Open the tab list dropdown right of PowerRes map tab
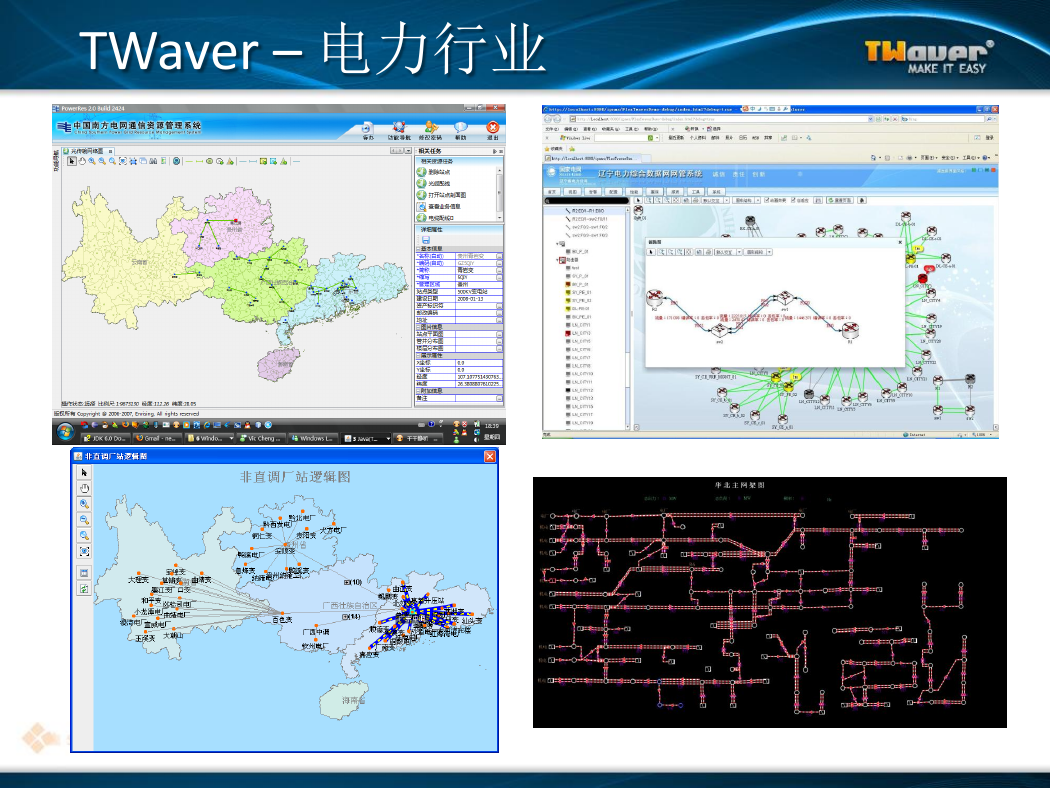 [x=408, y=151]
